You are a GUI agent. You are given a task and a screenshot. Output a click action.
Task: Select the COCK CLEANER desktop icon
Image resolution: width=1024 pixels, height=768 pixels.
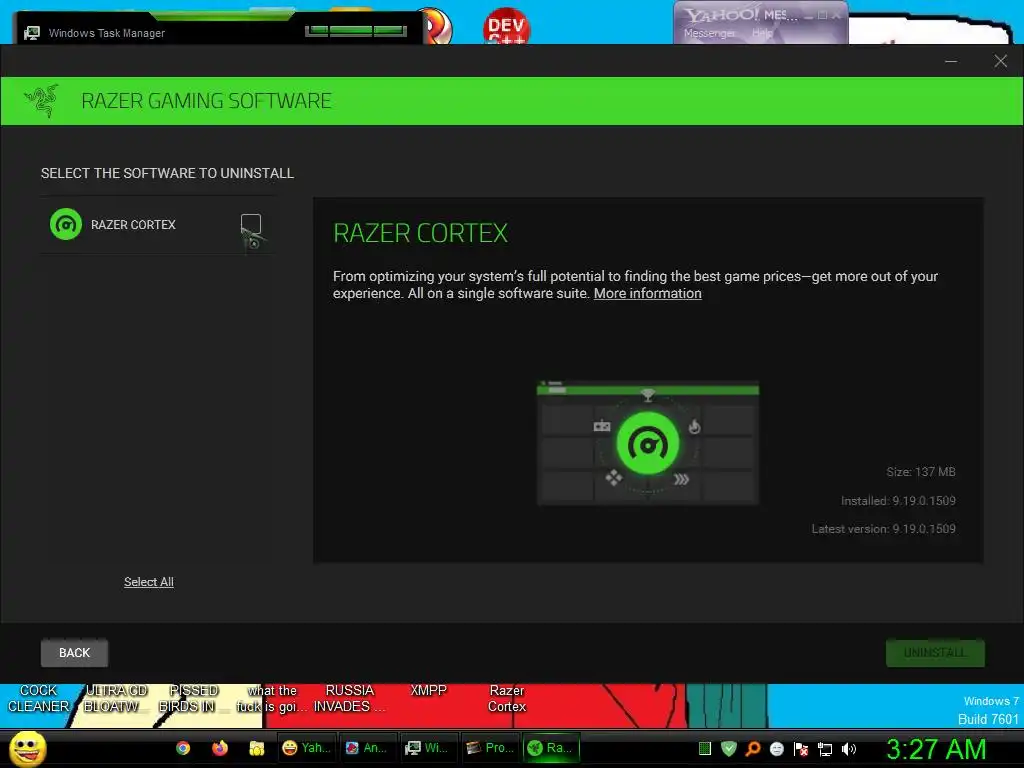(x=39, y=698)
